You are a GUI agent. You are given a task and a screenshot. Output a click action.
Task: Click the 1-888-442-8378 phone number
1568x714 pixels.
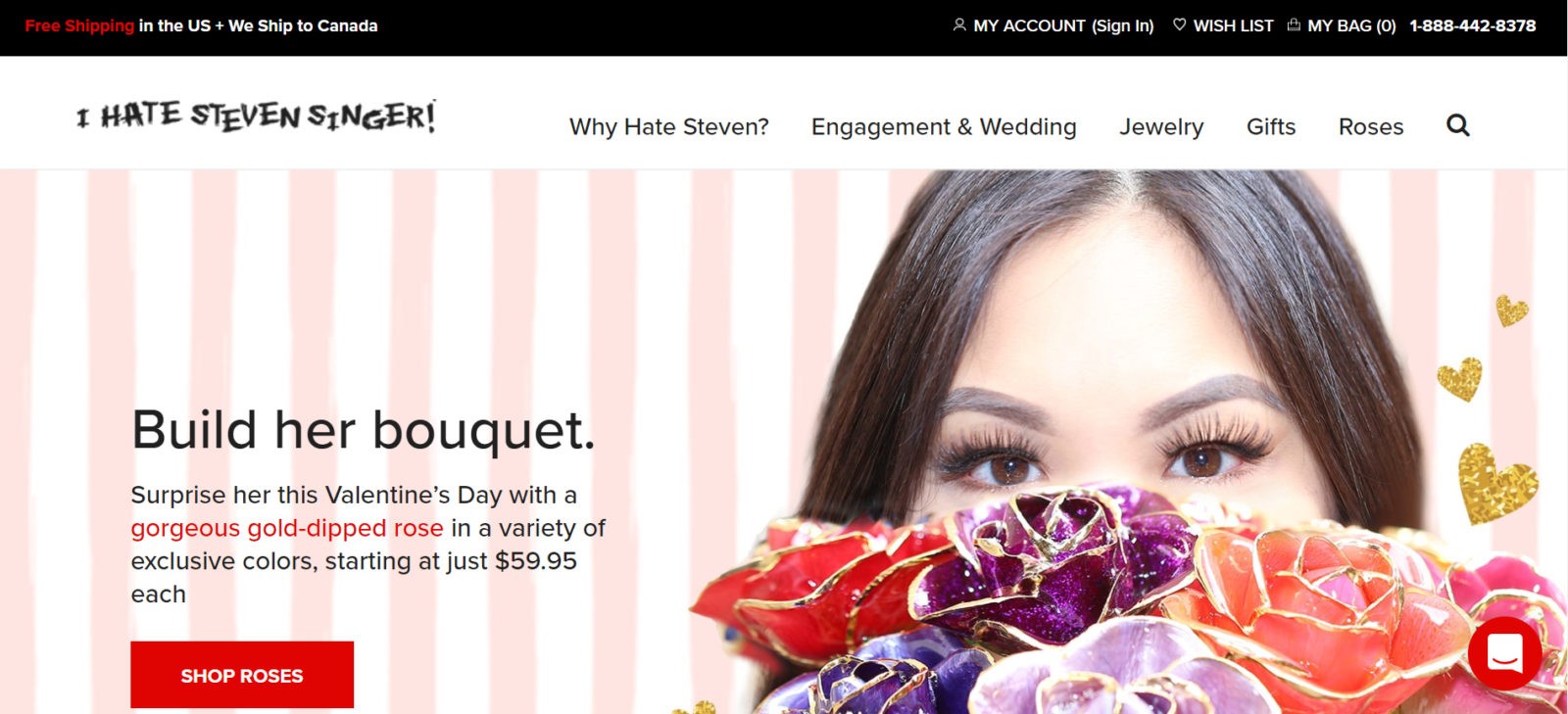1473,25
